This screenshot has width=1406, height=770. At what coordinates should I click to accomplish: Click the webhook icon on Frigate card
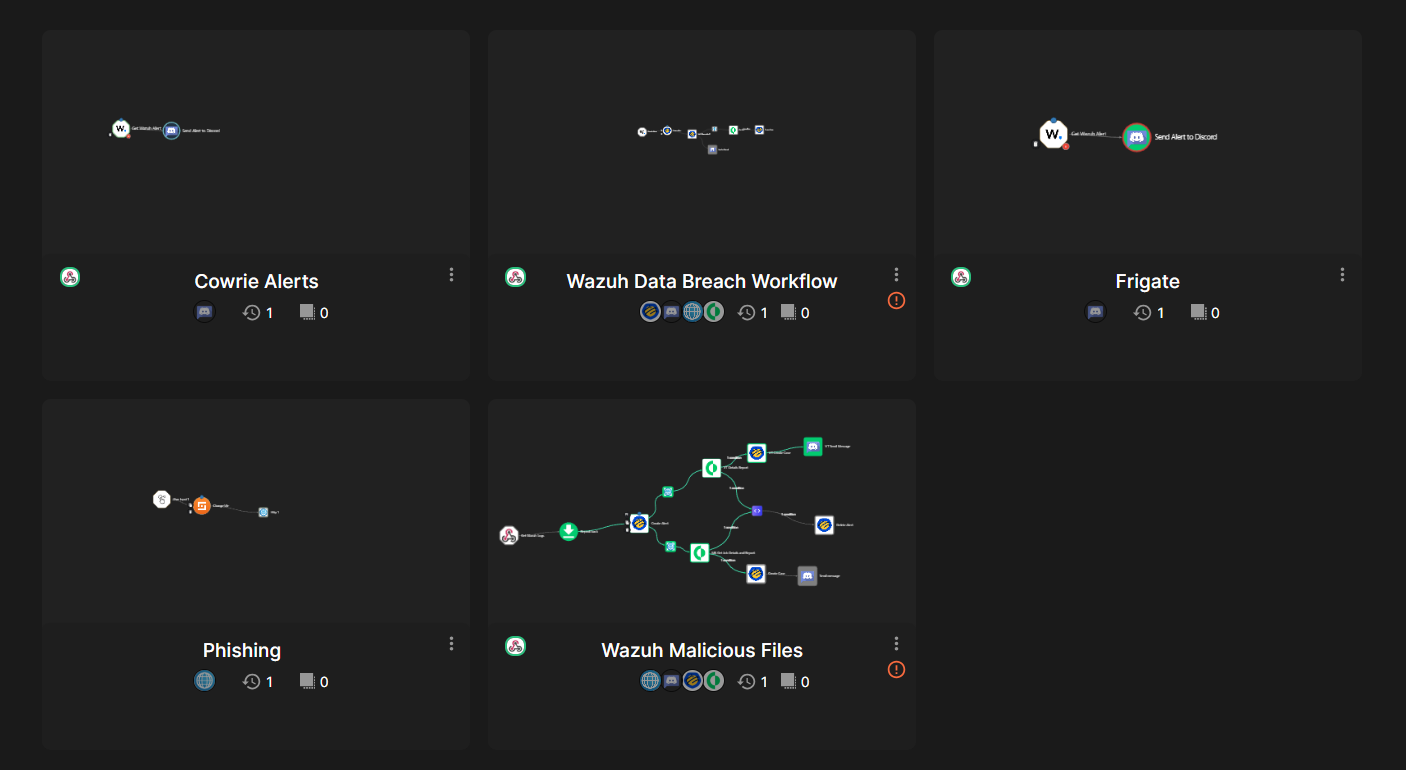[961, 277]
